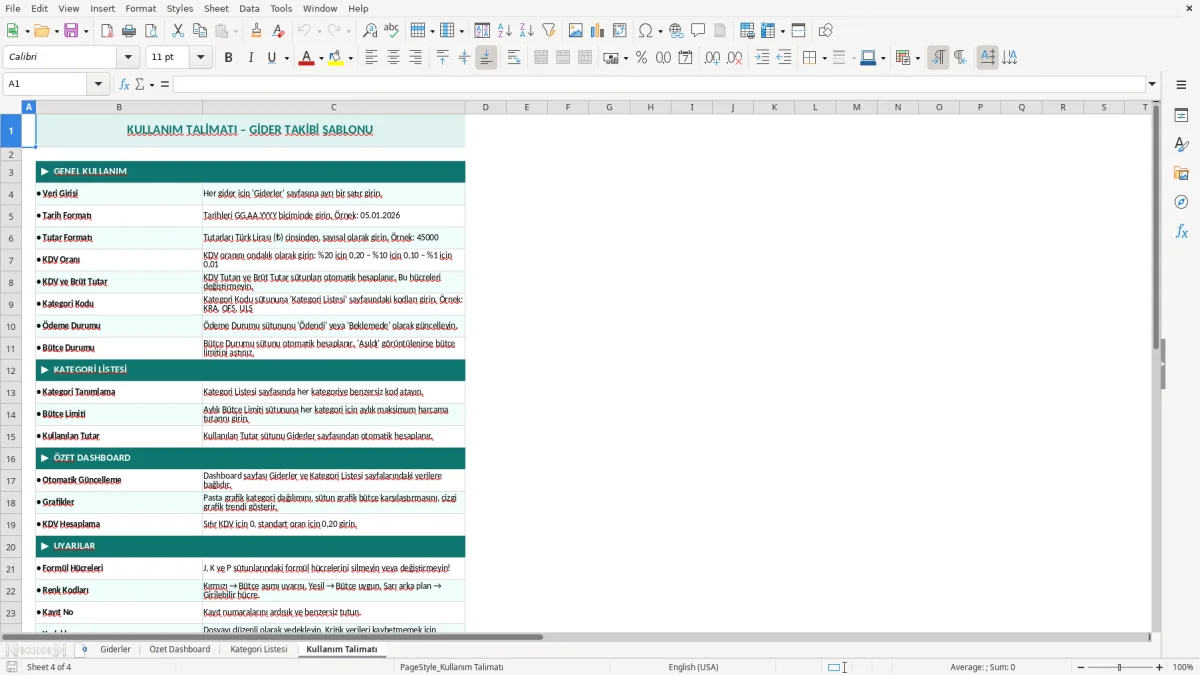
Task: Toggle the AutoFilter funnel icon
Action: (x=548, y=31)
